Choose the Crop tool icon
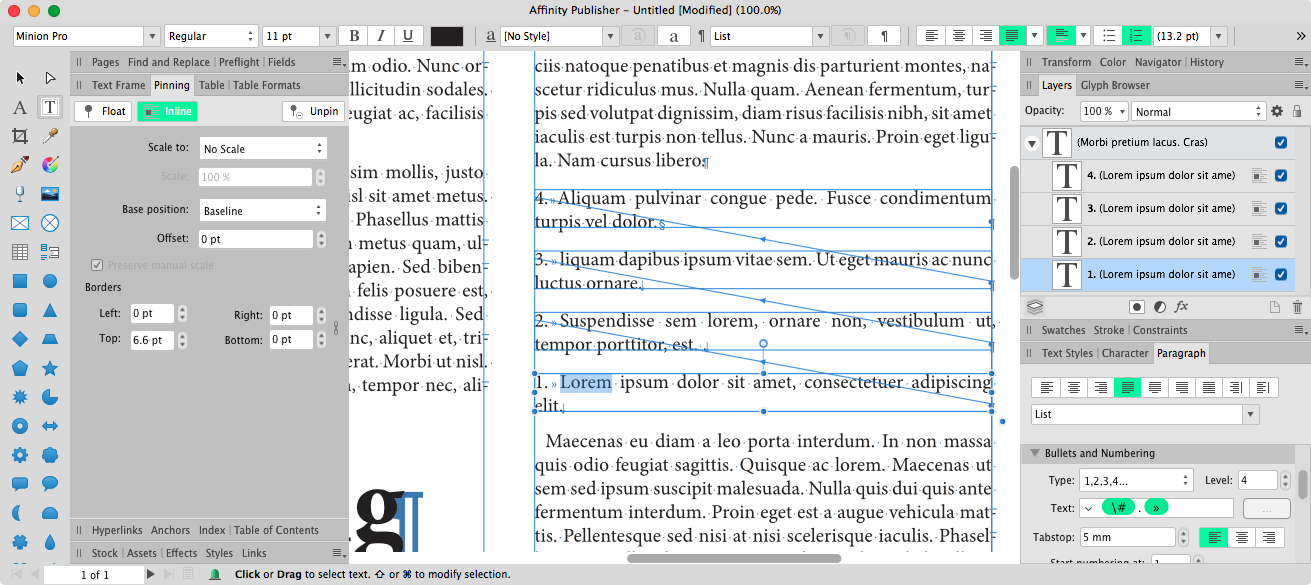Viewport: 1311px width, 585px height. pyautogui.click(x=19, y=136)
